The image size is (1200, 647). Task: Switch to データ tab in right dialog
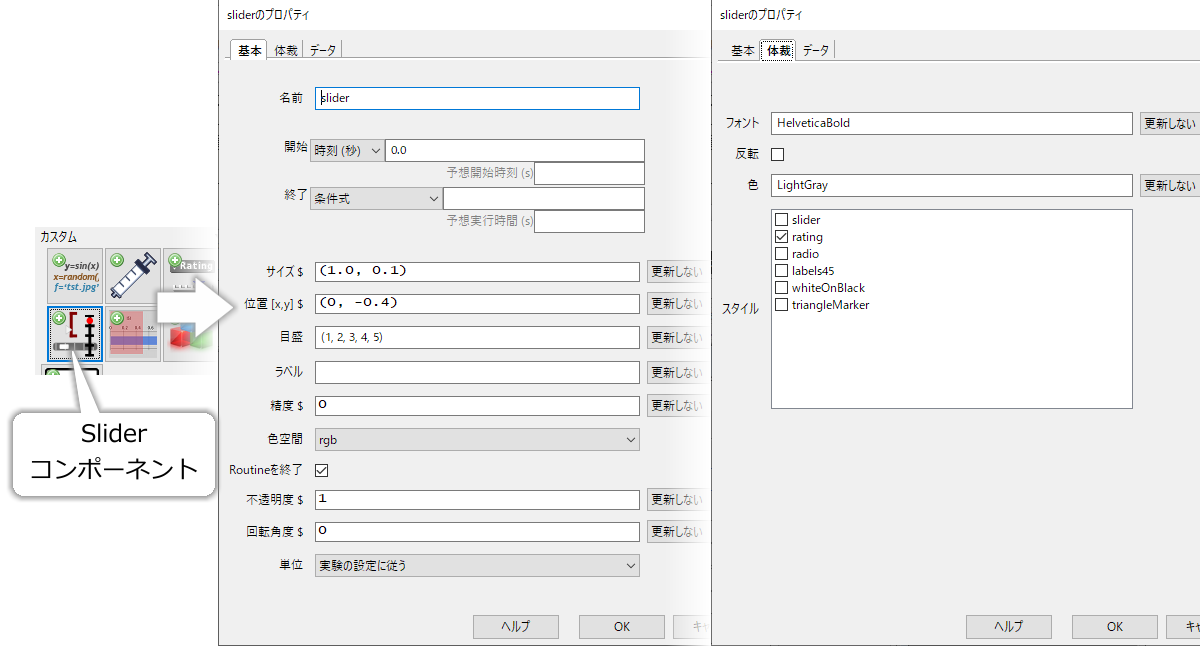click(815, 50)
